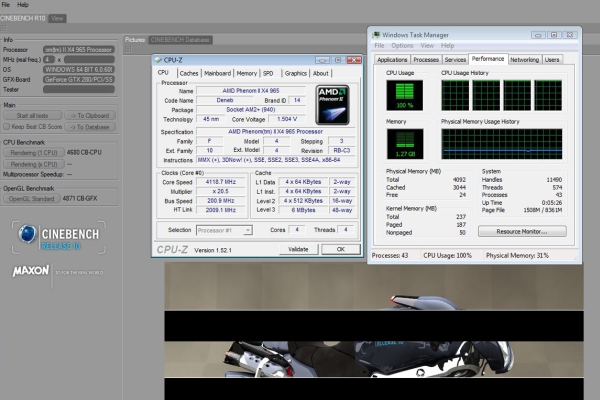Open the Caches tab in CPU-Z
This screenshot has height=400, width=600.
189,73
